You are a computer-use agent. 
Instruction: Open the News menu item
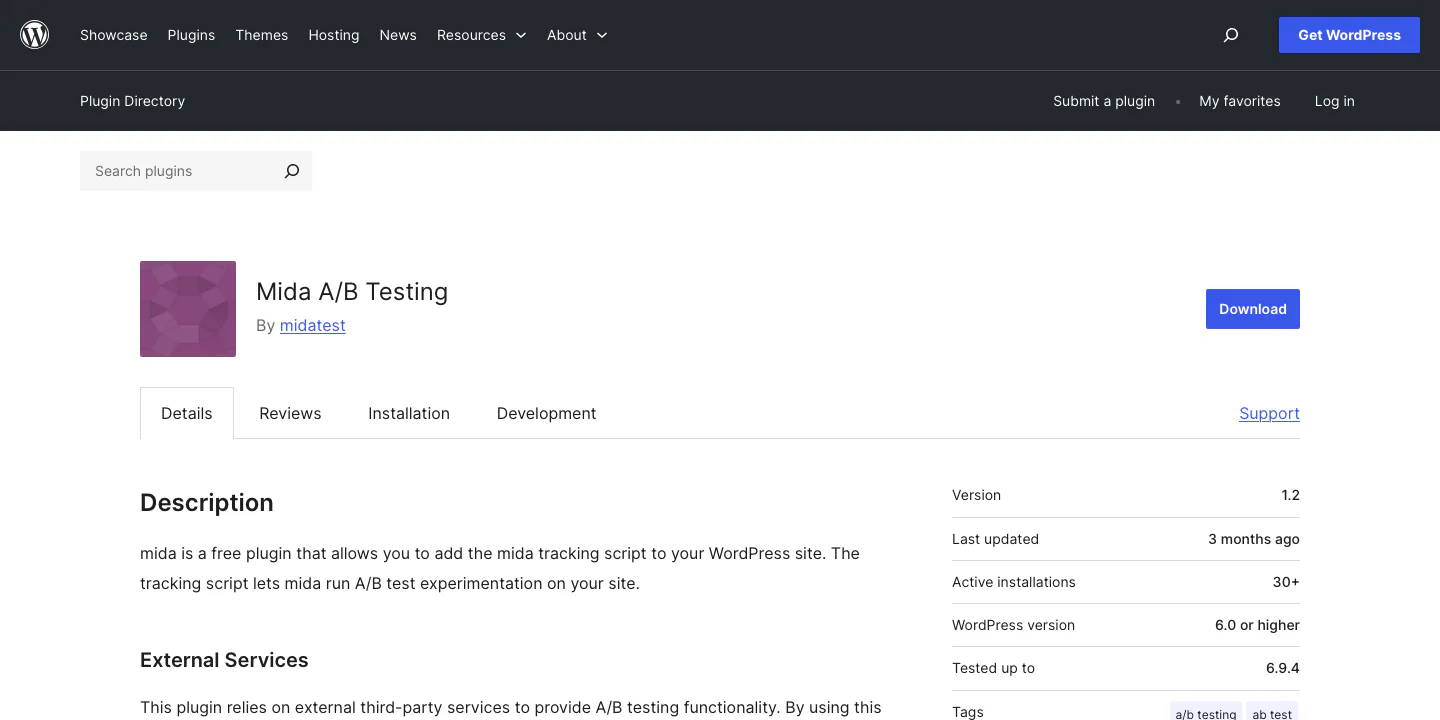pos(398,35)
